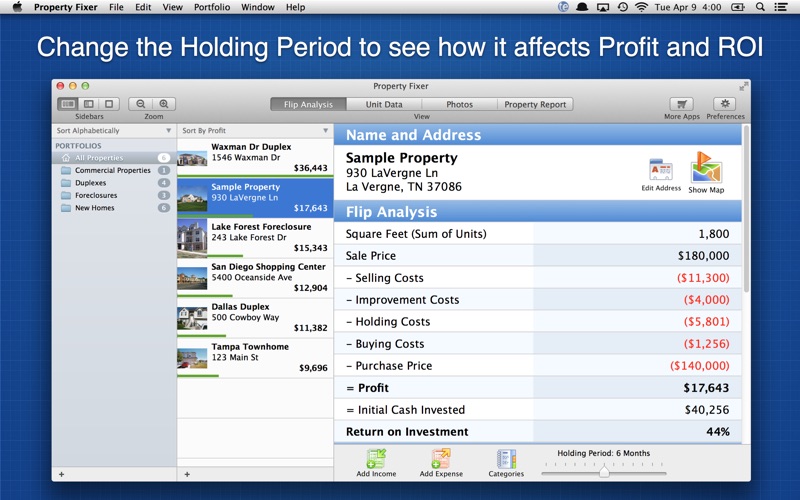Open the Edit menu

point(143,7)
